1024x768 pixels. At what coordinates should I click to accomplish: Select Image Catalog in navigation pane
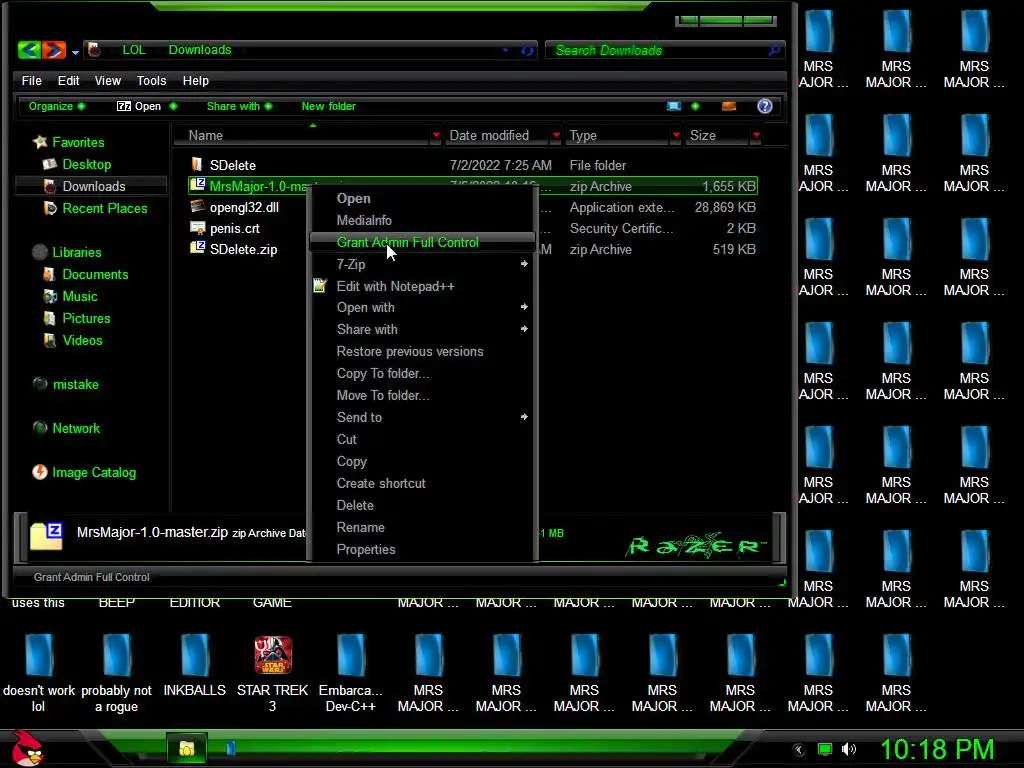94,472
